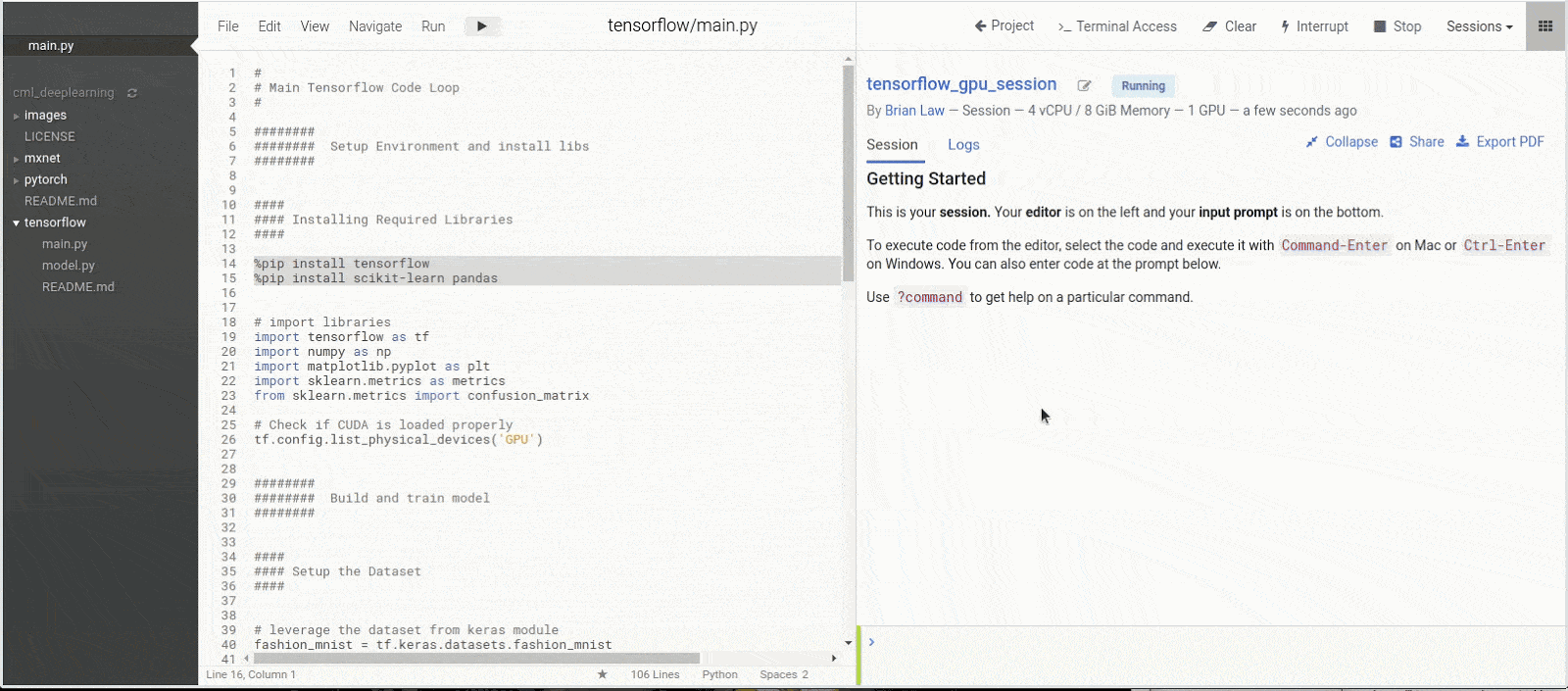Interrupt the running session
The width and height of the screenshot is (1568, 691).
click(1314, 26)
